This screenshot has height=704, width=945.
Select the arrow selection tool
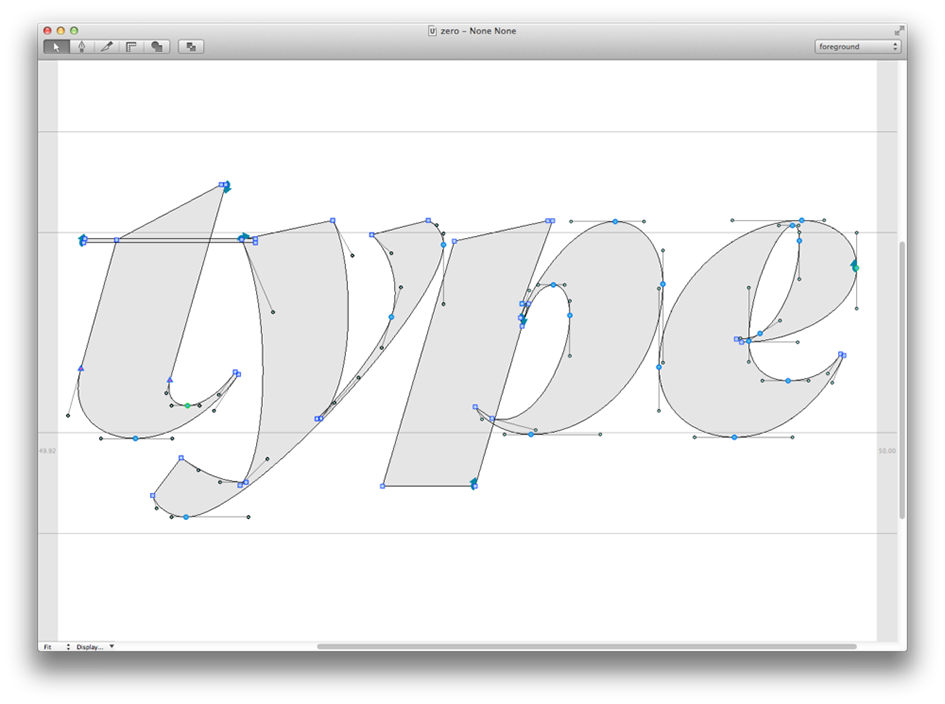tap(56, 47)
